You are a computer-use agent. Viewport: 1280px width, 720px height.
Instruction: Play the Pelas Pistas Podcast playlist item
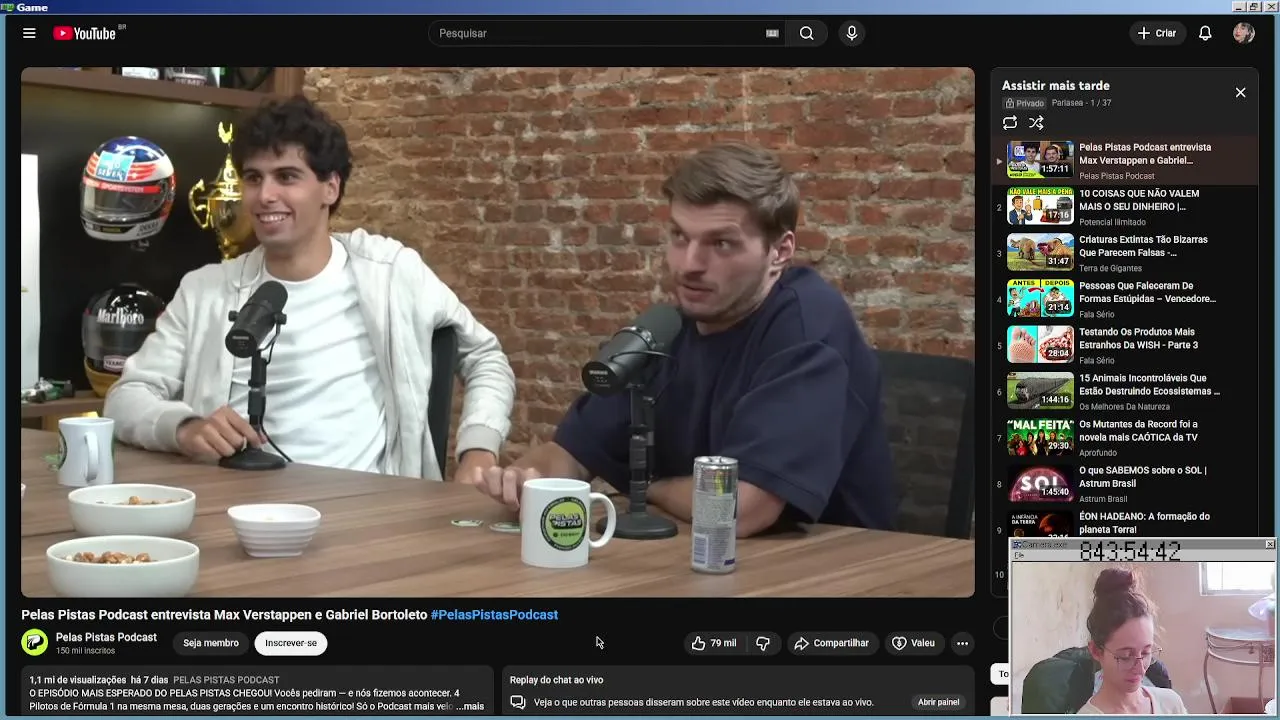click(1124, 160)
